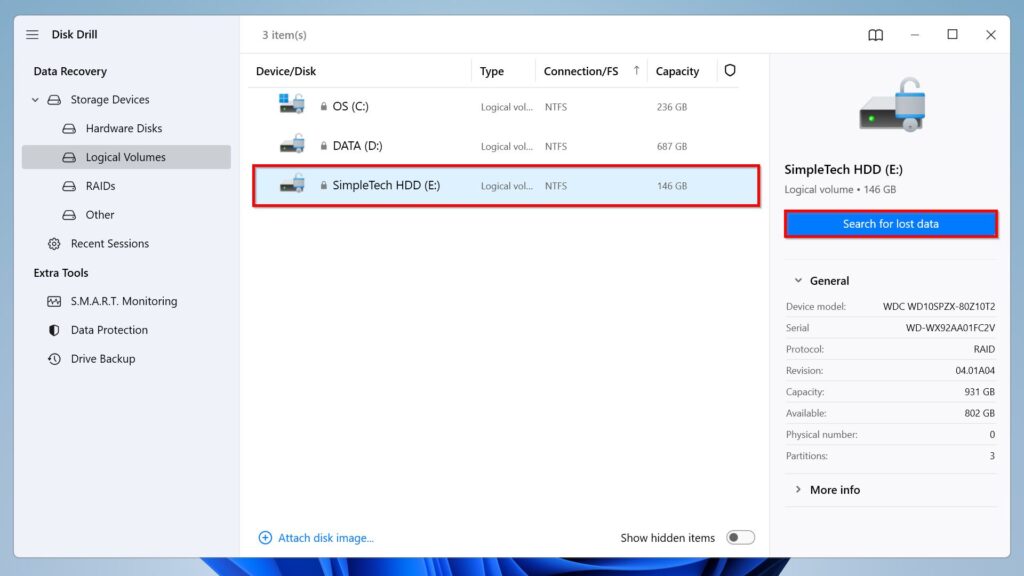Select the SimpleTech HDD (E:) row
This screenshot has width=1024, height=576.
505,186
